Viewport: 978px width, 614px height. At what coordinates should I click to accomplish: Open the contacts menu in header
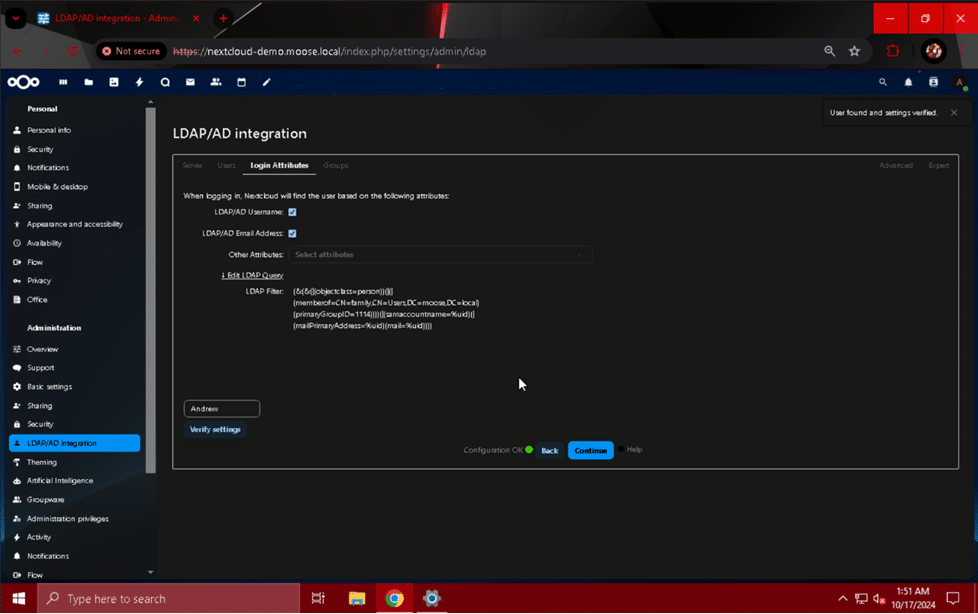[934, 82]
